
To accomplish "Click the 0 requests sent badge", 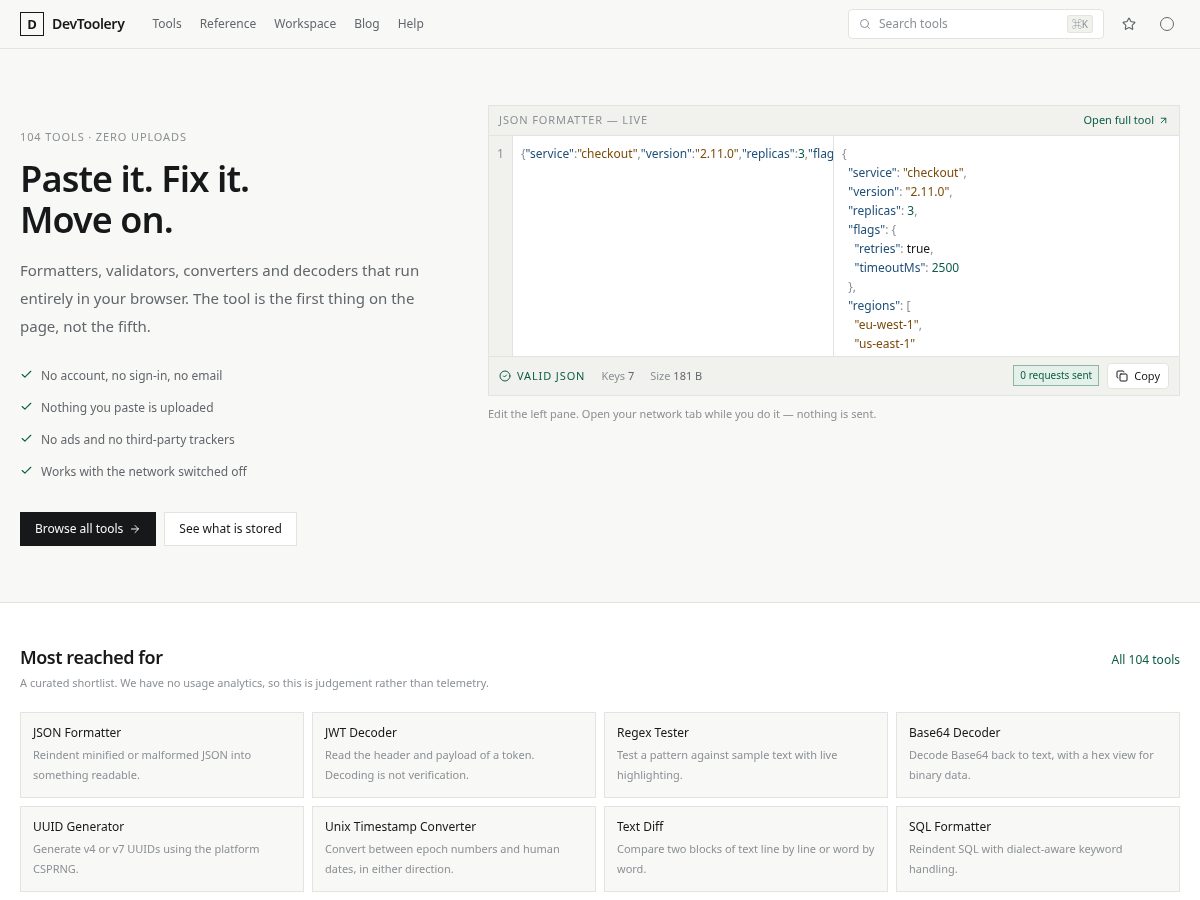I will tap(1056, 376).
